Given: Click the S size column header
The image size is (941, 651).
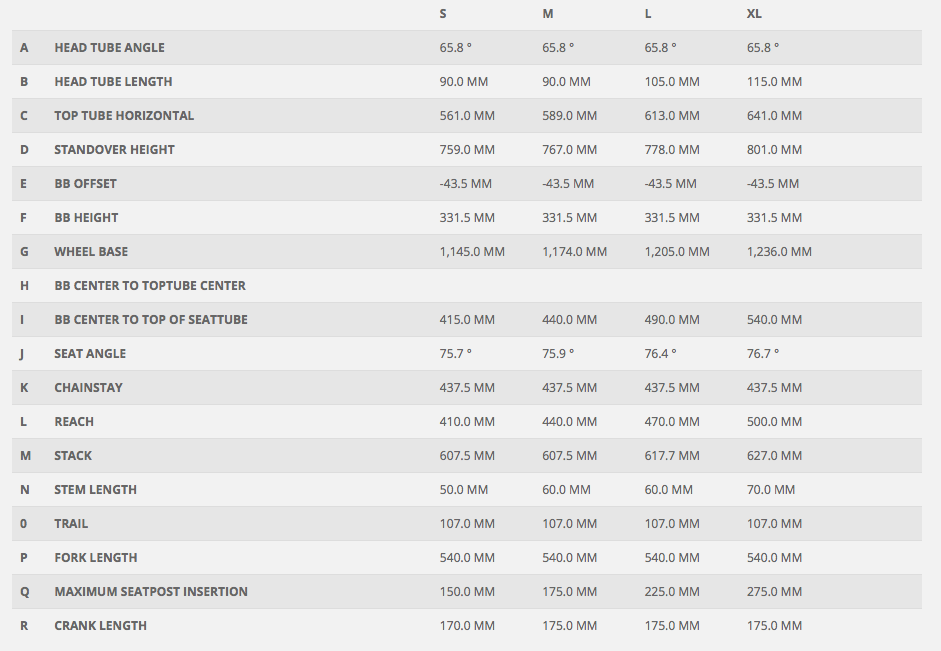Looking at the screenshot, I should click(x=443, y=14).
